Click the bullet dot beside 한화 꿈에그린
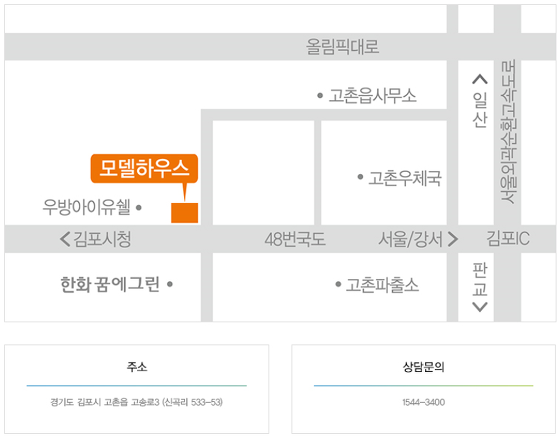The image size is (560, 436). [170, 284]
